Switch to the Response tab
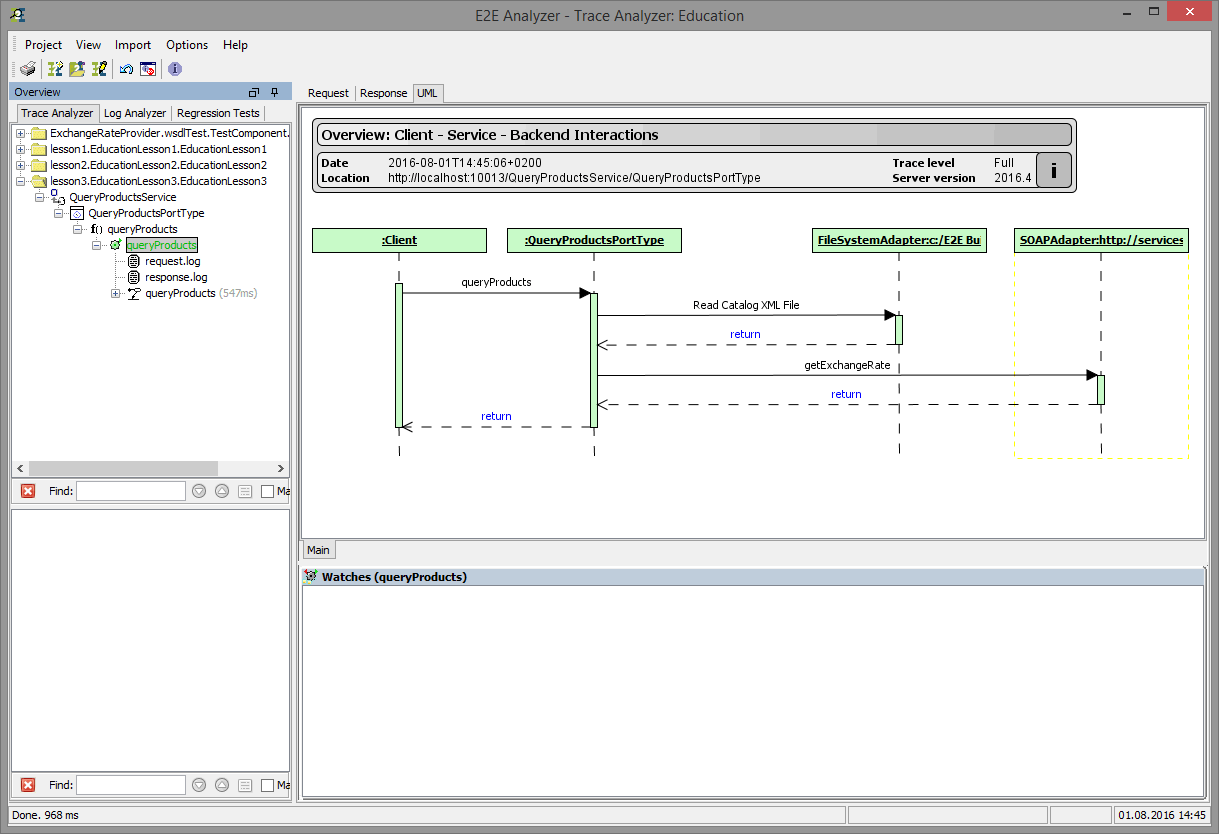The image size is (1219, 834). (383, 92)
